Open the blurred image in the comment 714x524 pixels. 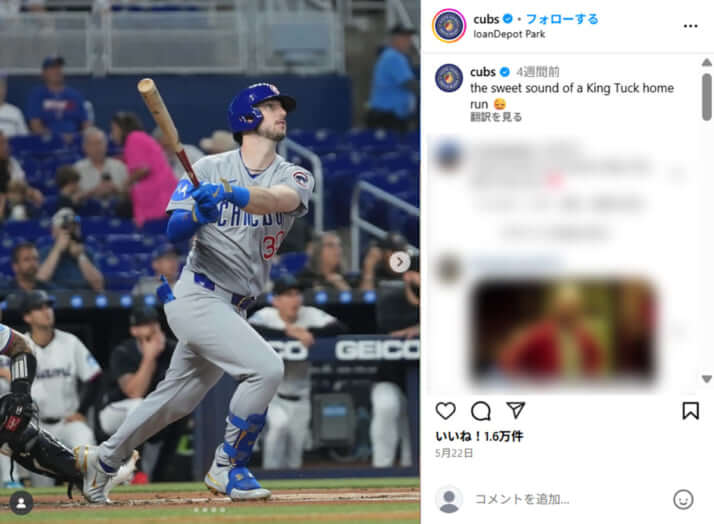click(564, 329)
